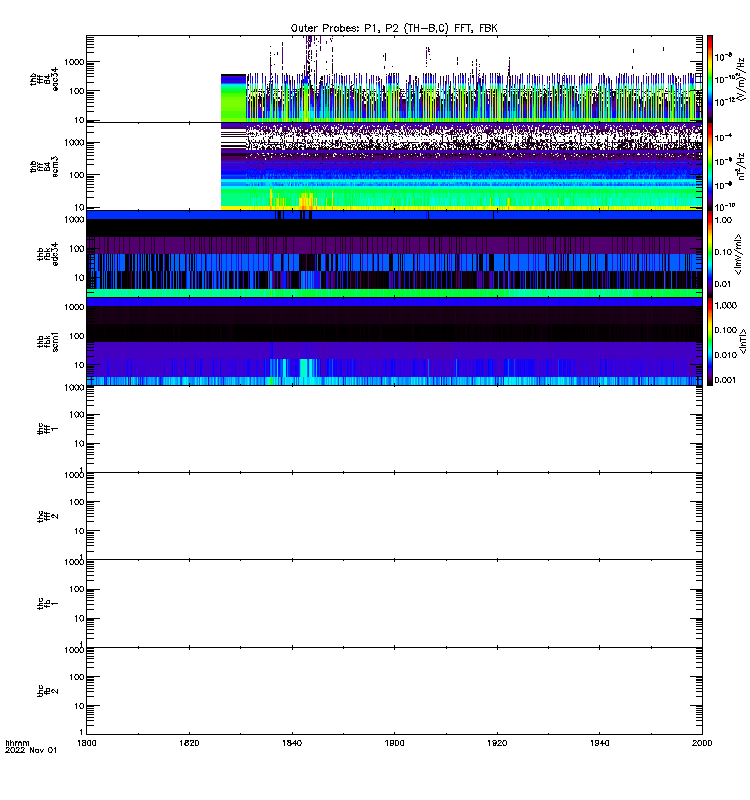Click the '0.001' tick on the nT color bar
The image size is (750, 800).
pos(726,380)
